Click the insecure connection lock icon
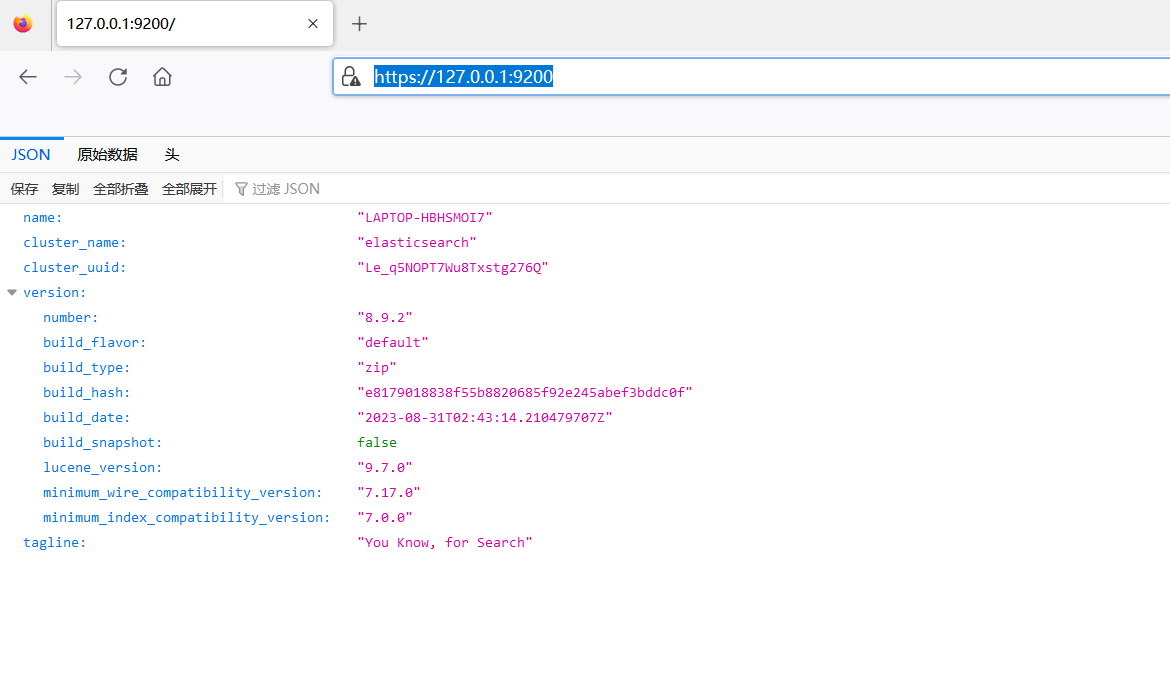Viewport: 1170px width, 700px height. 351,76
